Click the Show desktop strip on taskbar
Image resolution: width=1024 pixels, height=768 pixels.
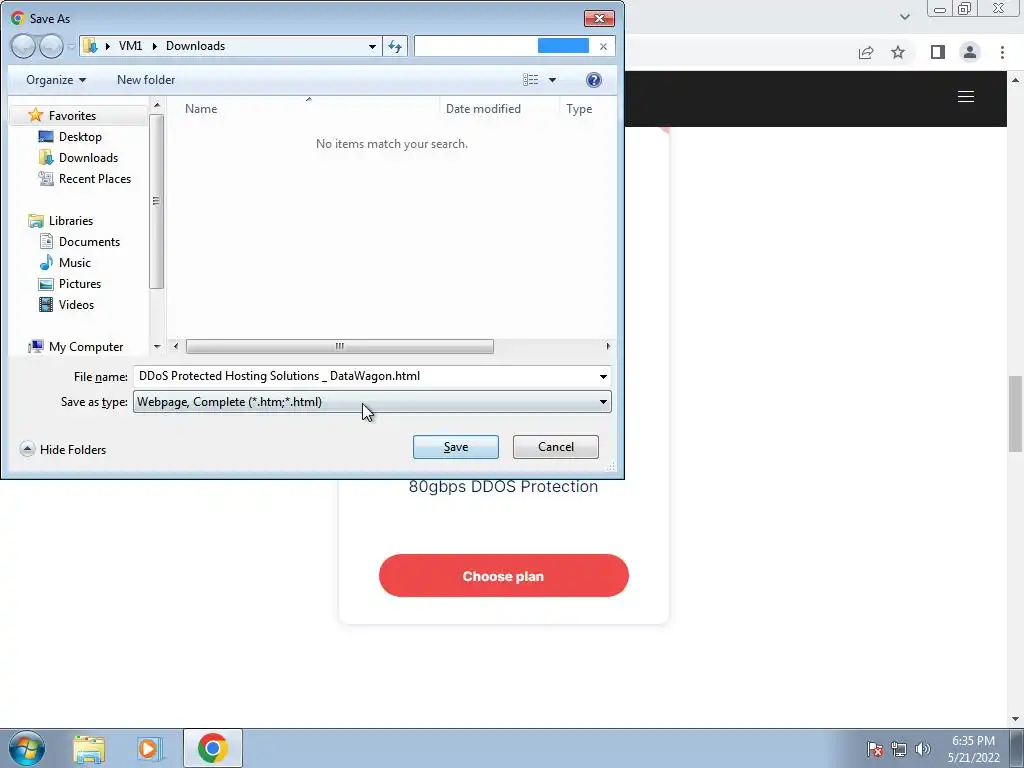pyautogui.click(x=1016, y=748)
